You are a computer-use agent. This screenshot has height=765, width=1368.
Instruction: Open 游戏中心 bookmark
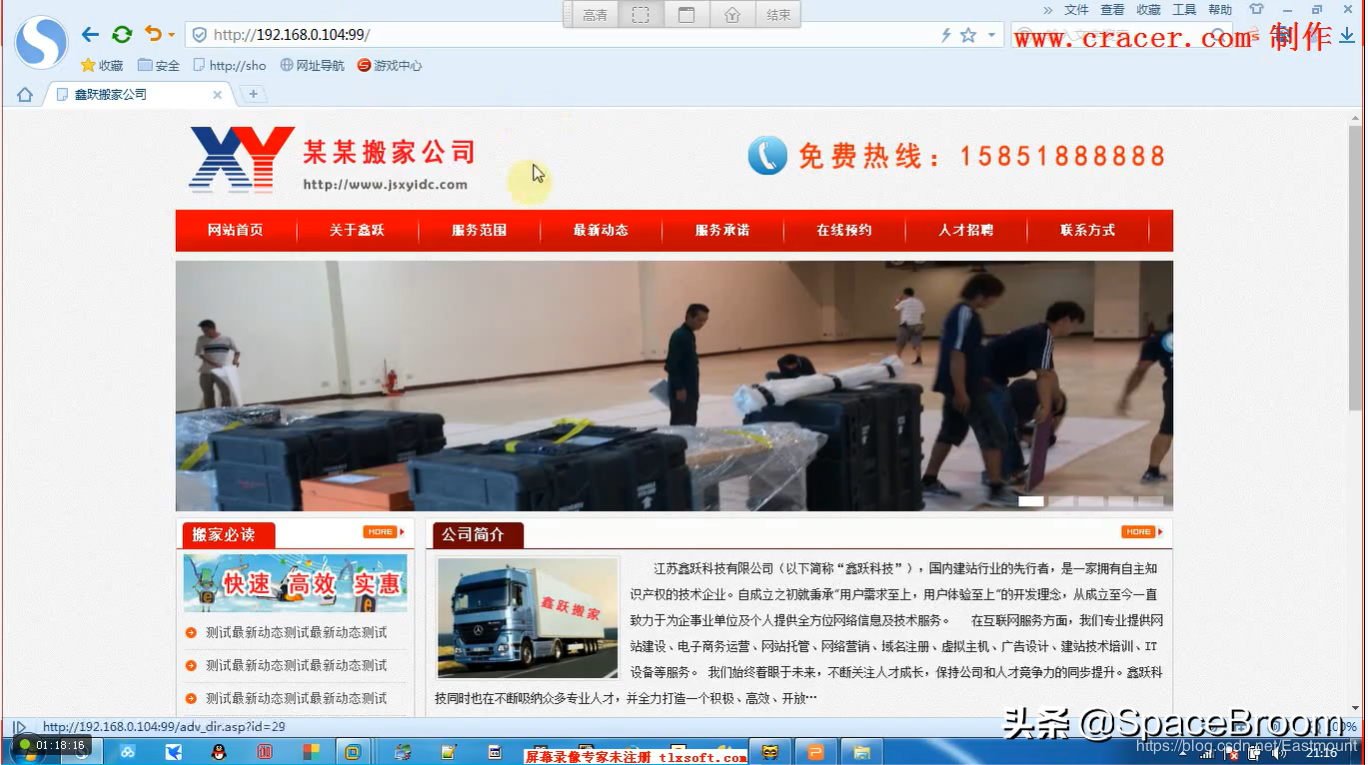point(390,65)
